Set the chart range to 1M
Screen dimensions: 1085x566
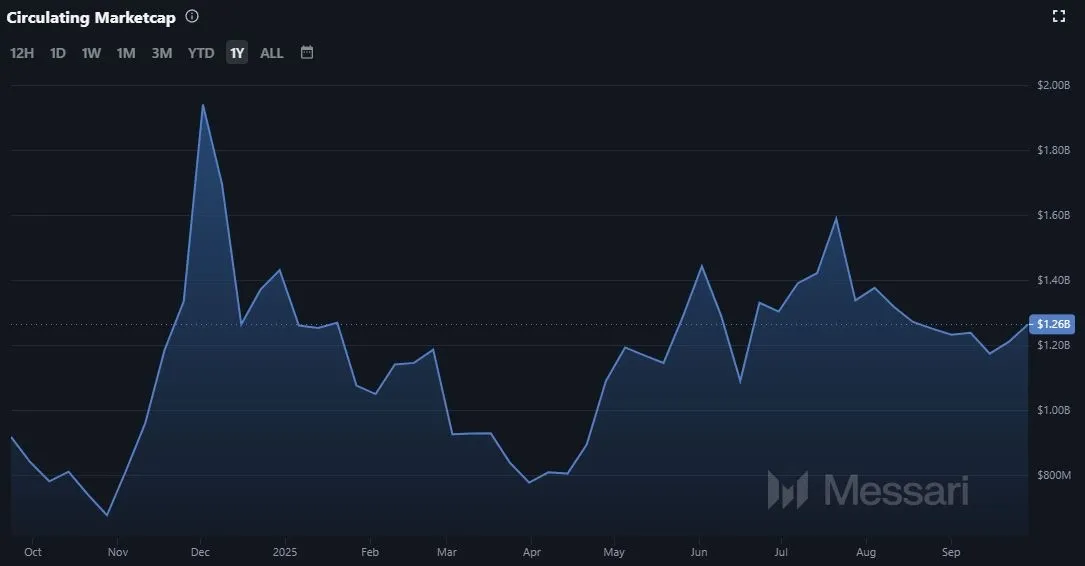[x=126, y=53]
